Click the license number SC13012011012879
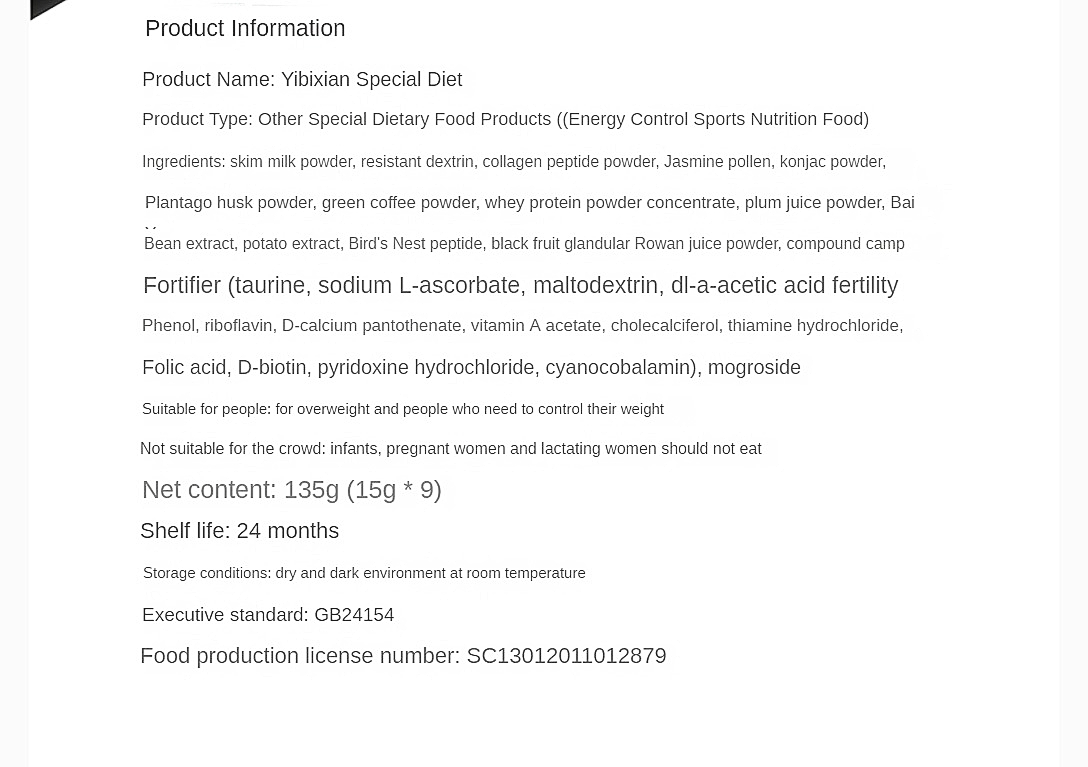This screenshot has width=1088, height=767. pyautogui.click(x=566, y=656)
